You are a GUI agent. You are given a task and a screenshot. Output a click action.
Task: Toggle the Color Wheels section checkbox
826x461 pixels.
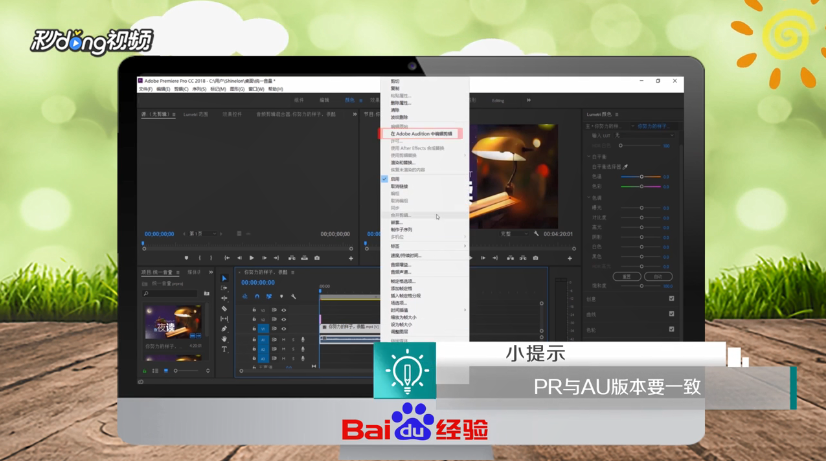coord(672,329)
